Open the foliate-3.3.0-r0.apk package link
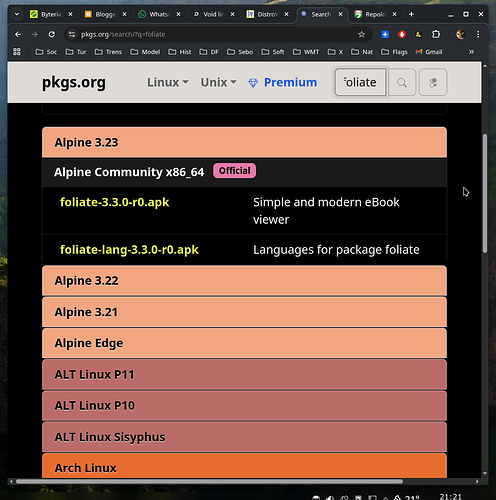This screenshot has height=500, width=496. coord(115,202)
